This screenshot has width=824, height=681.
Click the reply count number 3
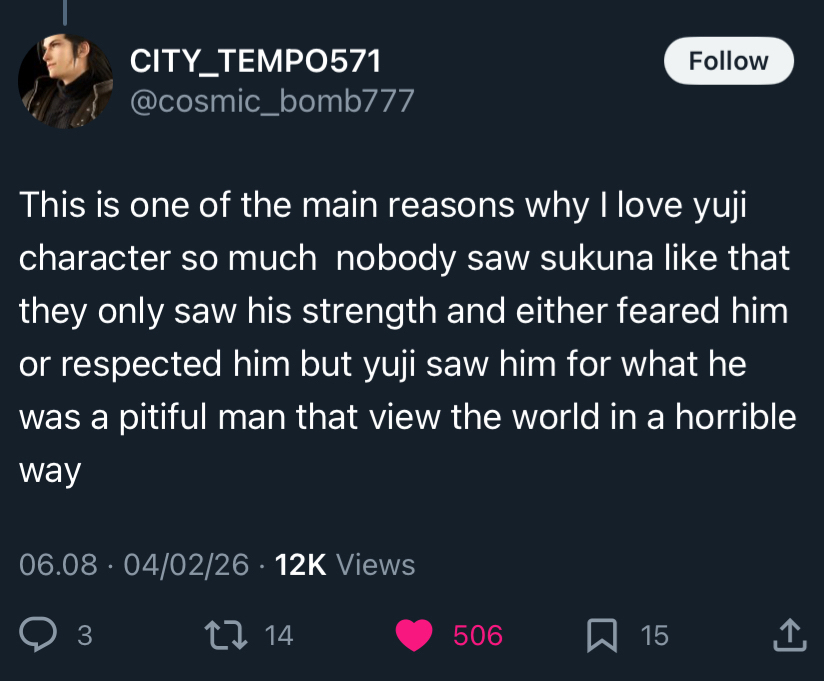coord(85,635)
